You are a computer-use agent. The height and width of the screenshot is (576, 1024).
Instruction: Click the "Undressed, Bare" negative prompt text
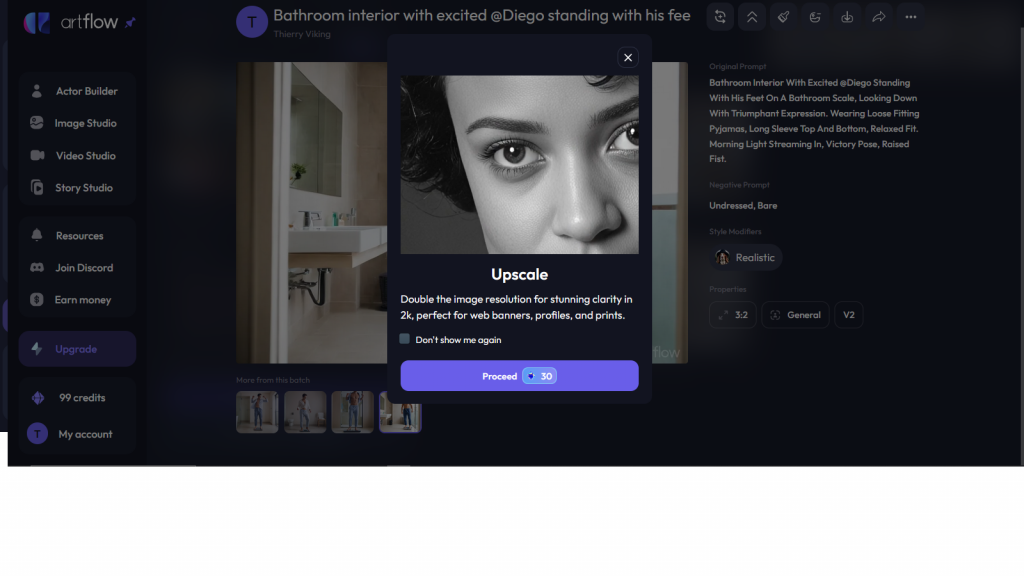click(x=743, y=206)
